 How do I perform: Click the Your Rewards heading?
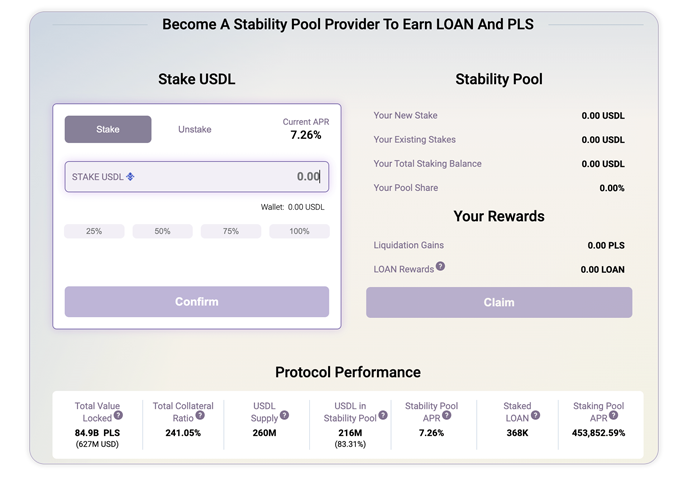coord(499,216)
